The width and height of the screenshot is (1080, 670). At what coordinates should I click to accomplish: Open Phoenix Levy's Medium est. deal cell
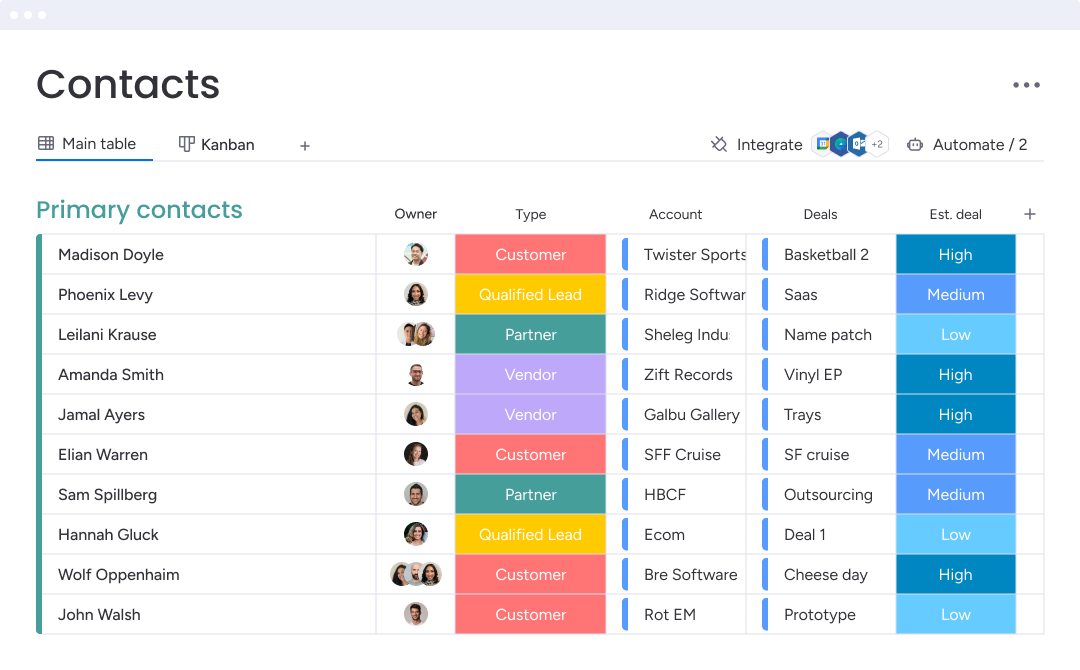955,294
